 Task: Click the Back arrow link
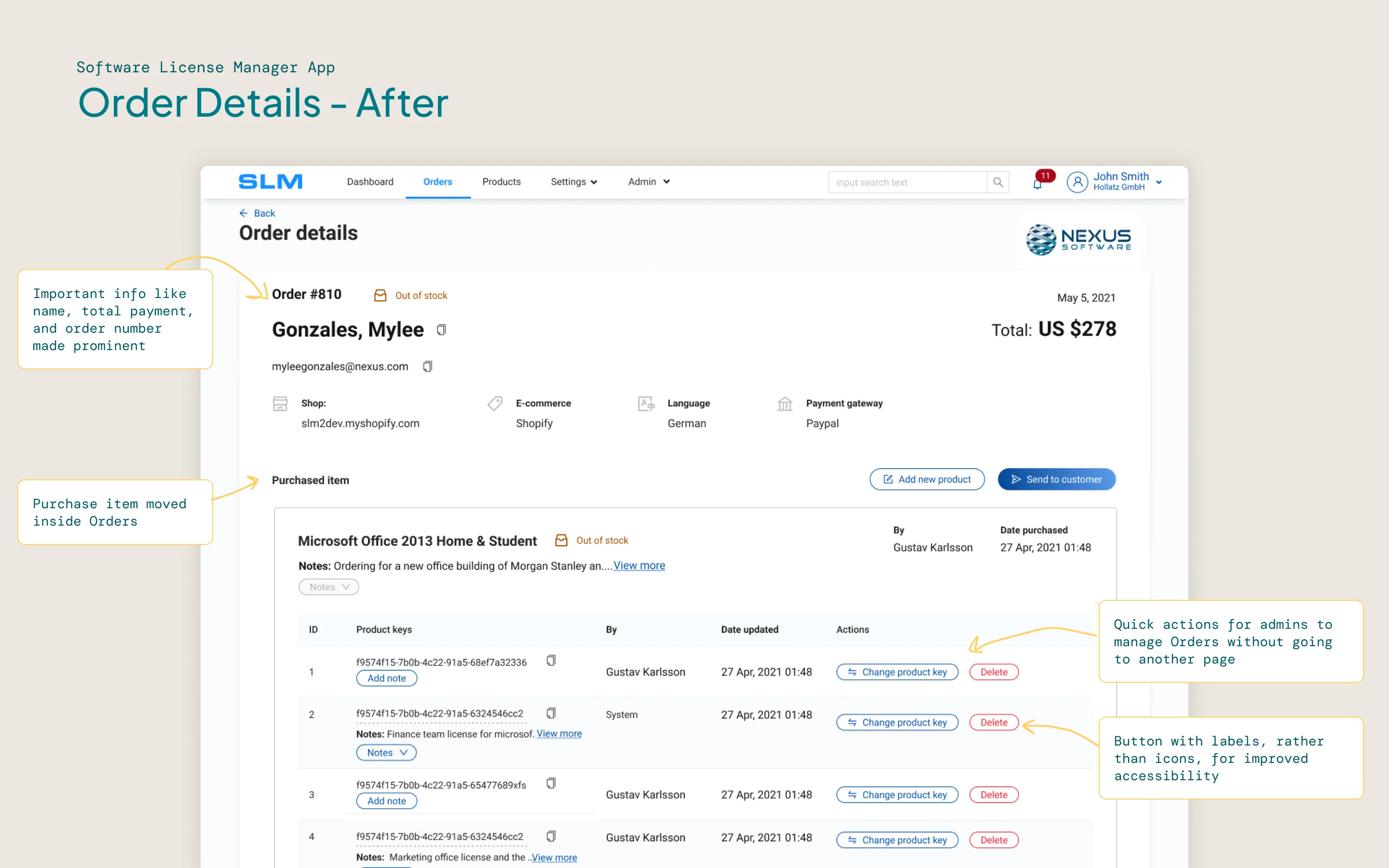(257, 213)
